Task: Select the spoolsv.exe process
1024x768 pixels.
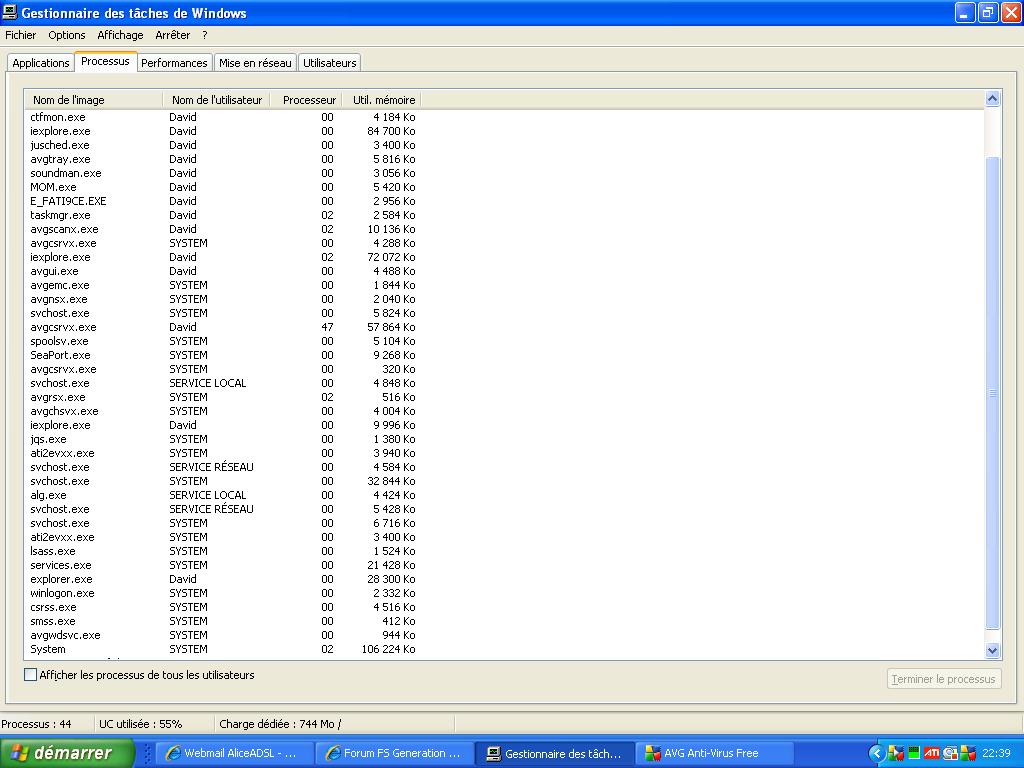Action: click(x=223, y=342)
